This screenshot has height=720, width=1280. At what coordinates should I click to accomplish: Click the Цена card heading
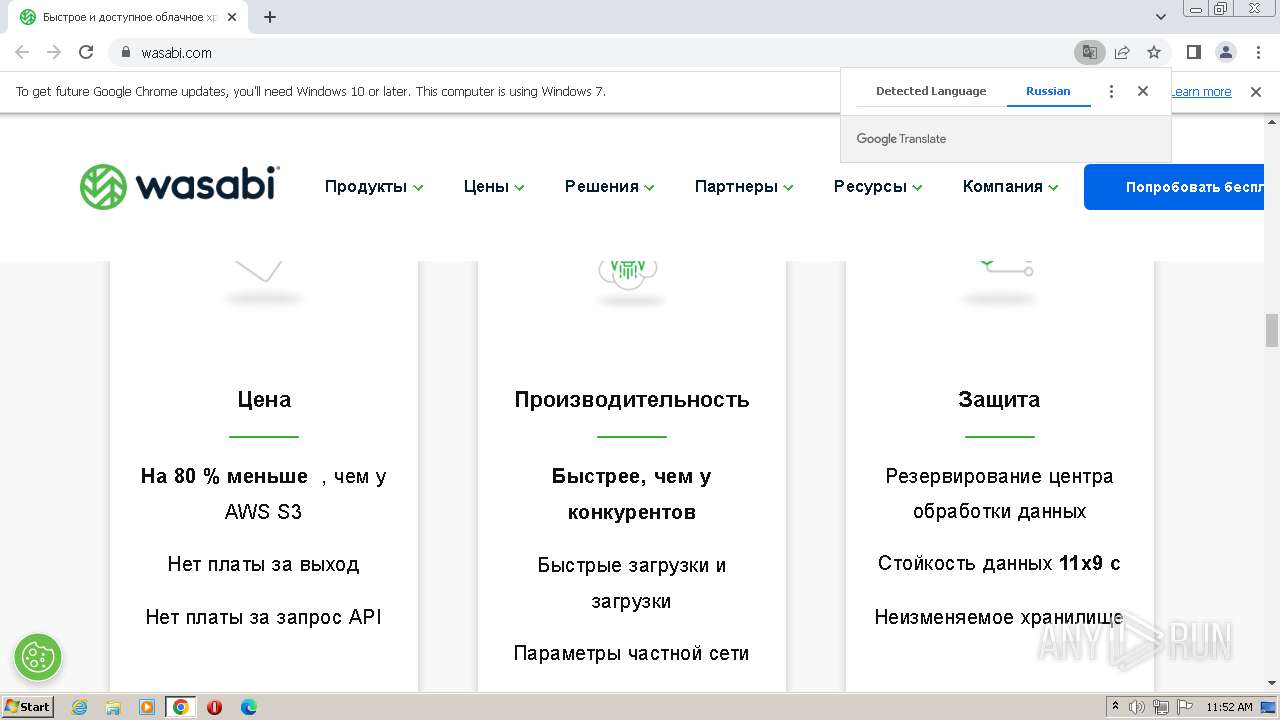[264, 400]
